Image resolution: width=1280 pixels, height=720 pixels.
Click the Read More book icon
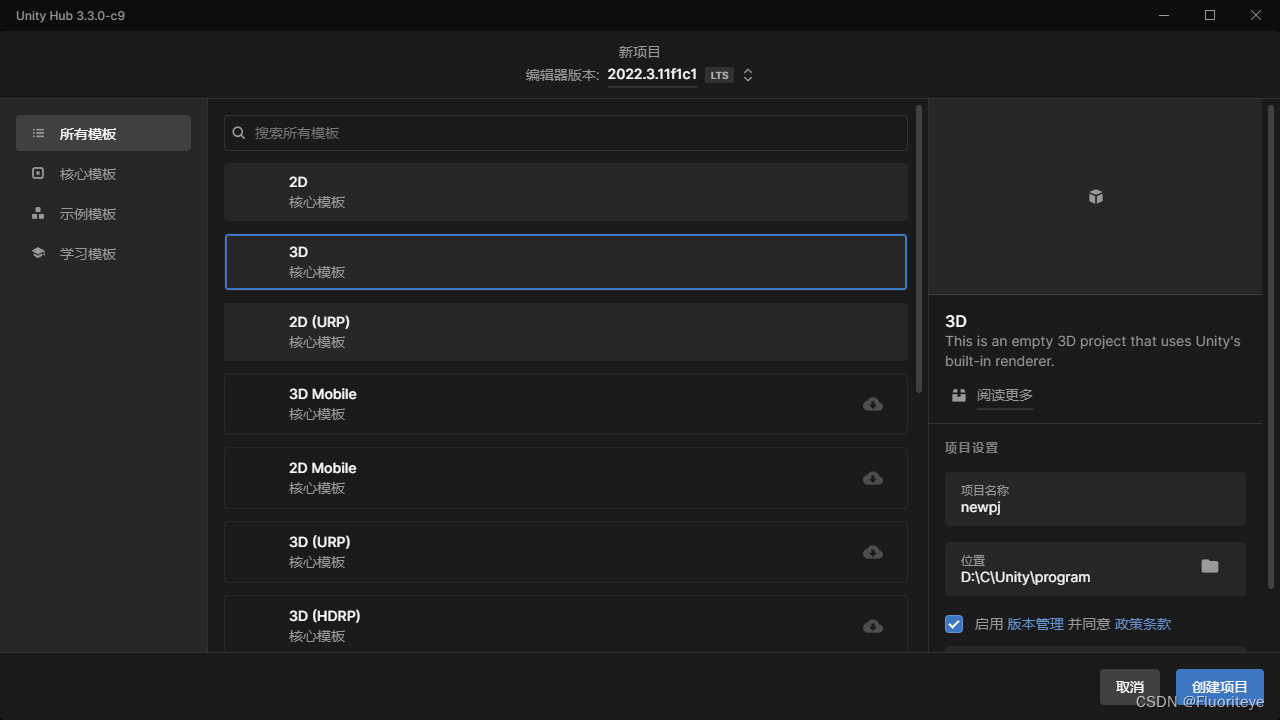tap(959, 395)
